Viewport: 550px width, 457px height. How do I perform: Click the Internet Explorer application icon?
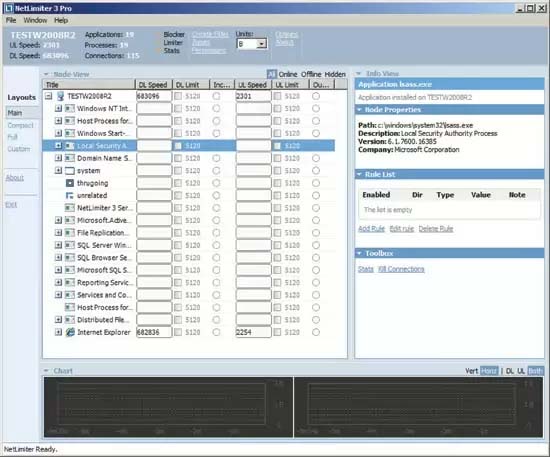tap(70, 332)
